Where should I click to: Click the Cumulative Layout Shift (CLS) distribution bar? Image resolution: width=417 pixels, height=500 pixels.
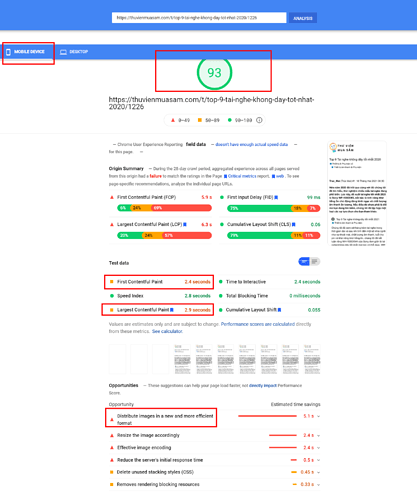(x=274, y=235)
